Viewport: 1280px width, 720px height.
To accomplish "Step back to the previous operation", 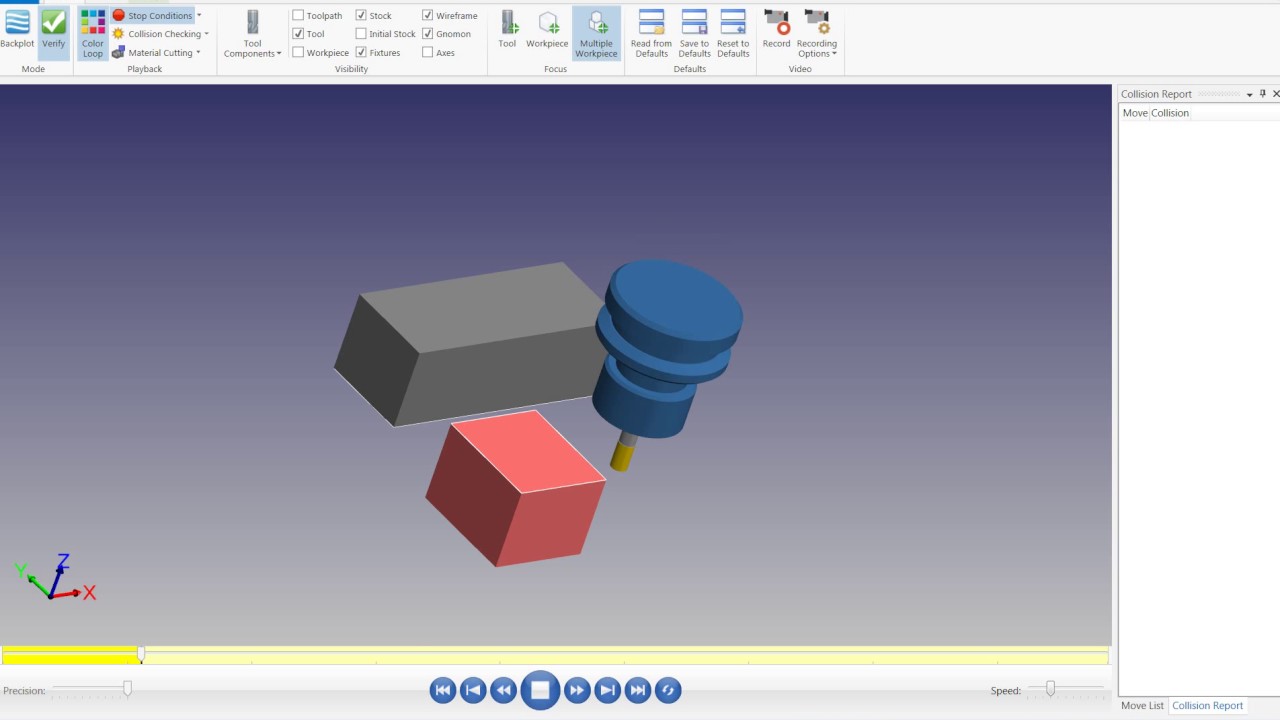I will [x=473, y=690].
